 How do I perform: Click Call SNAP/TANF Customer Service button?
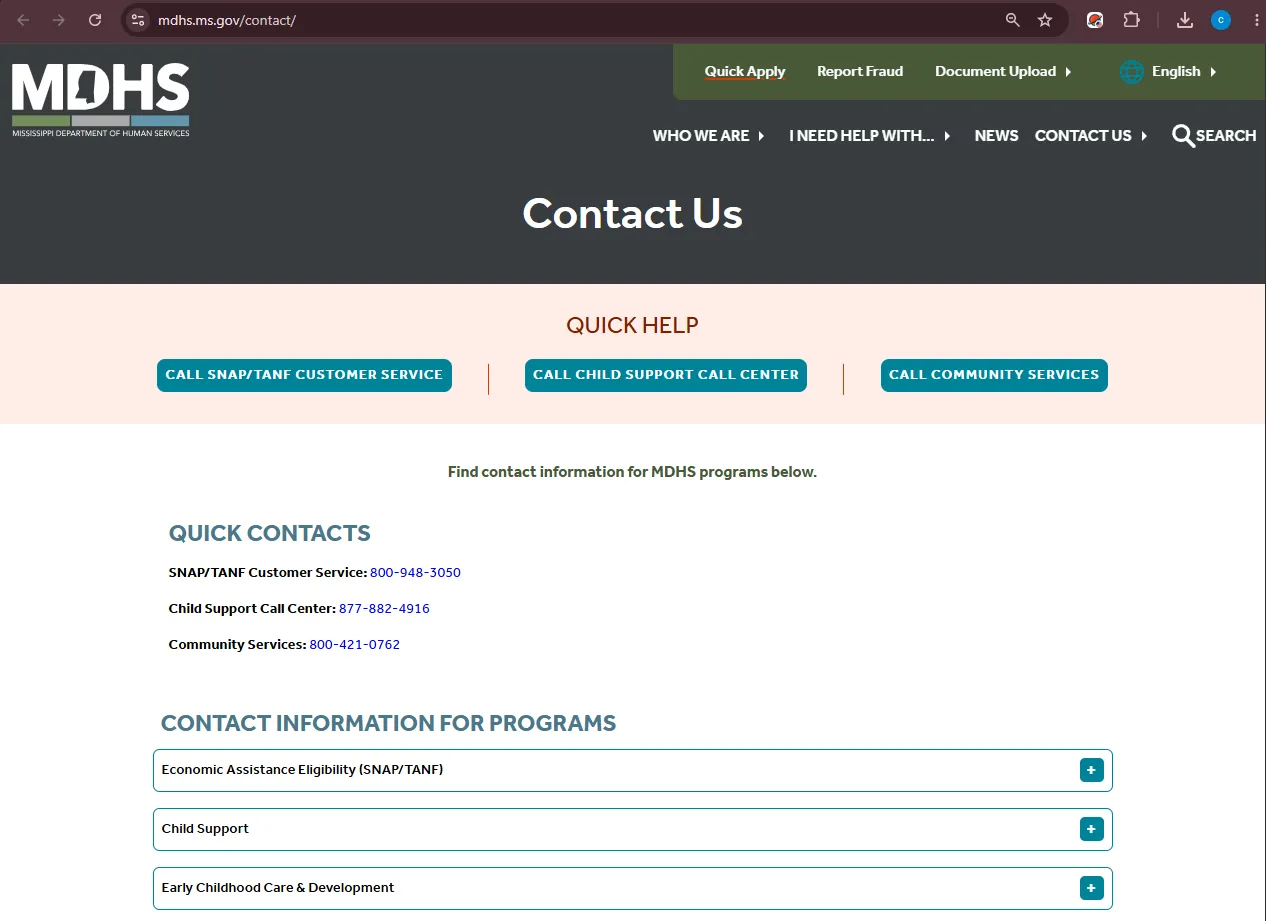pos(304,375)
